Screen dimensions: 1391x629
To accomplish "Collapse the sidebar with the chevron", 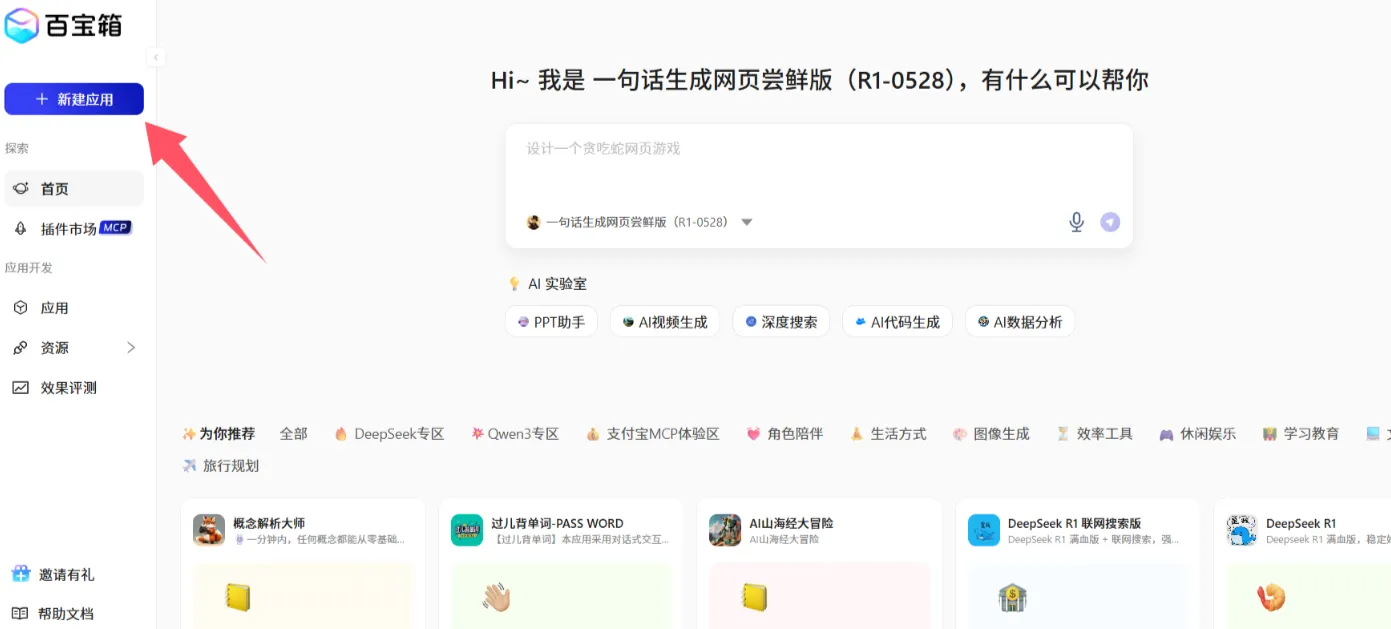I will point(155,57).
